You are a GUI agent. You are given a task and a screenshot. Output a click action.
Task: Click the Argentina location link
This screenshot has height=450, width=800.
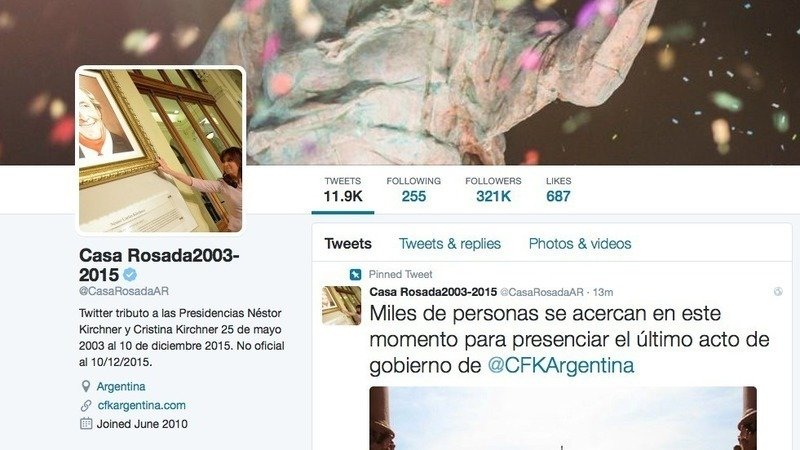pos(121,387)
